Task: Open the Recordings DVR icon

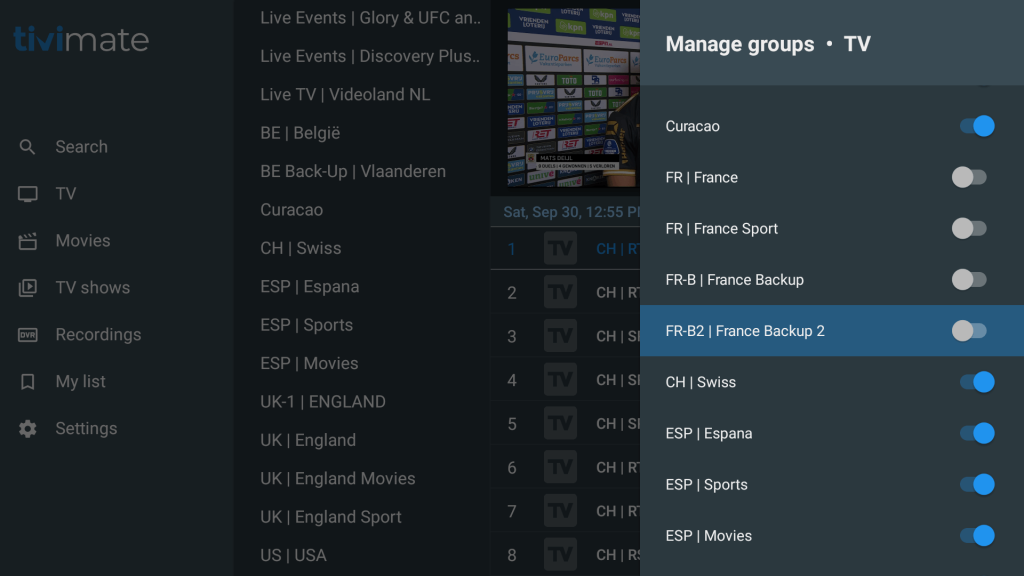Action: pos(28,335)
